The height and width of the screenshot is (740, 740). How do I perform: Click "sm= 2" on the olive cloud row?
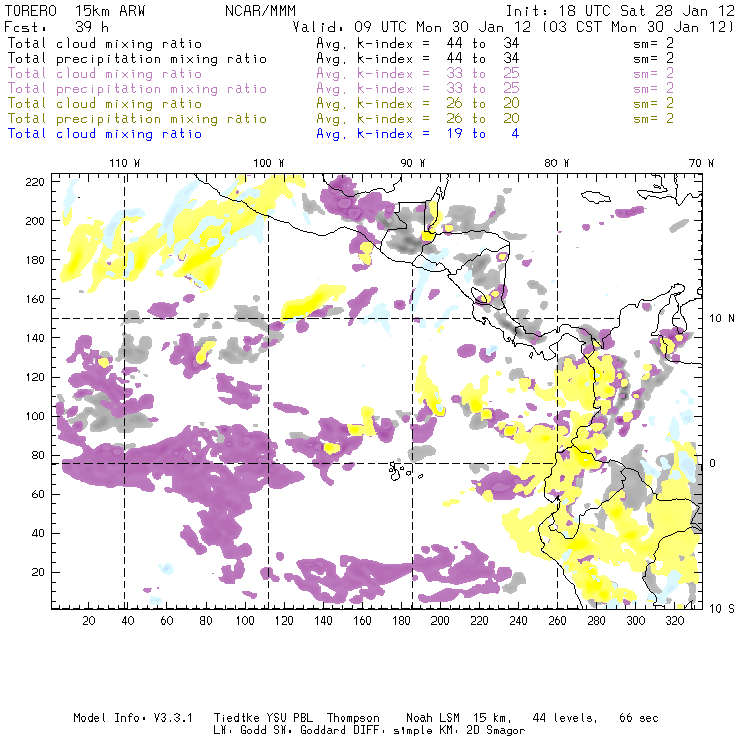click(653, 103)
